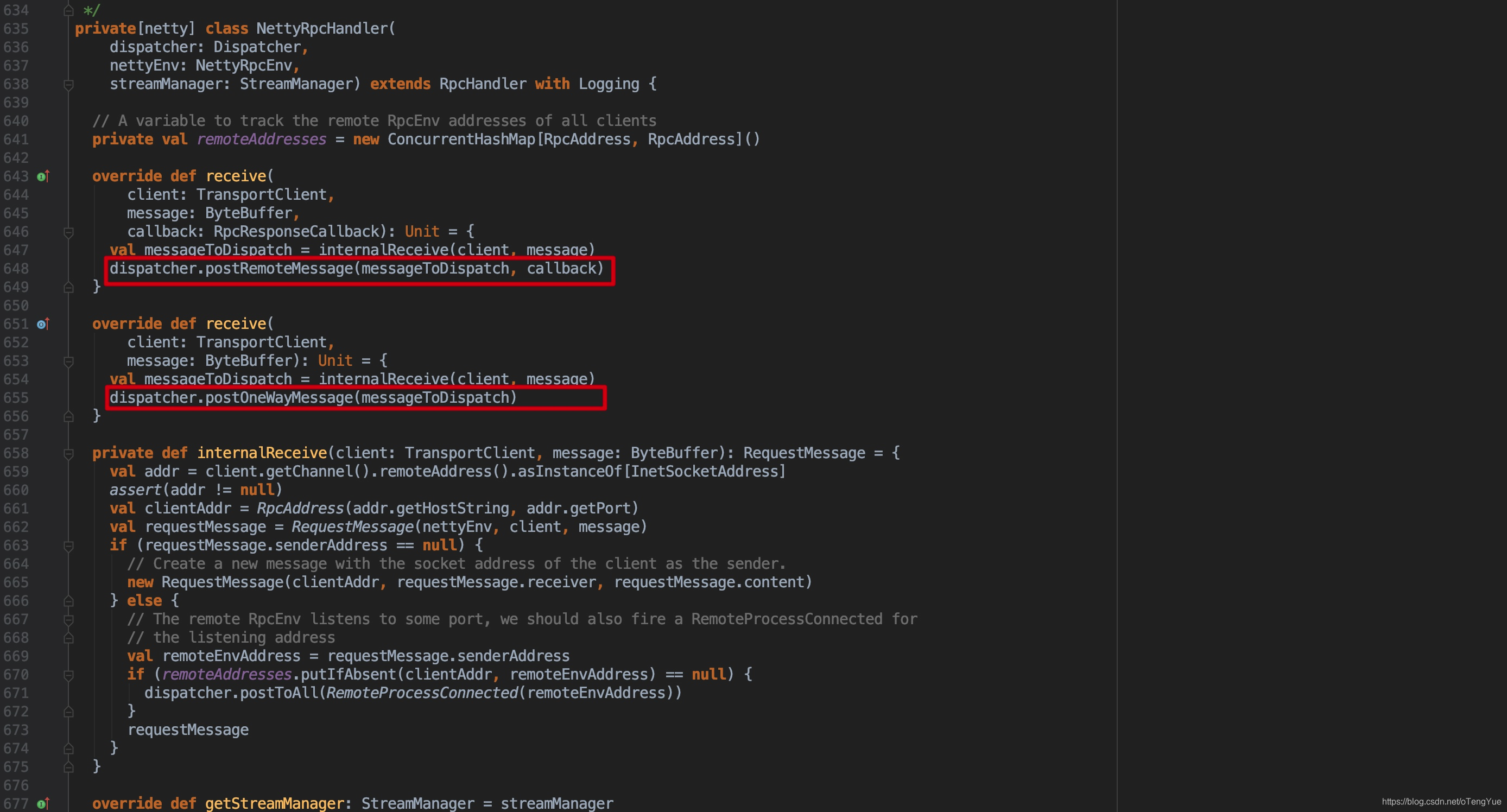Collapse the putIfAbsent if-block fold on line 670

(68, 675)
